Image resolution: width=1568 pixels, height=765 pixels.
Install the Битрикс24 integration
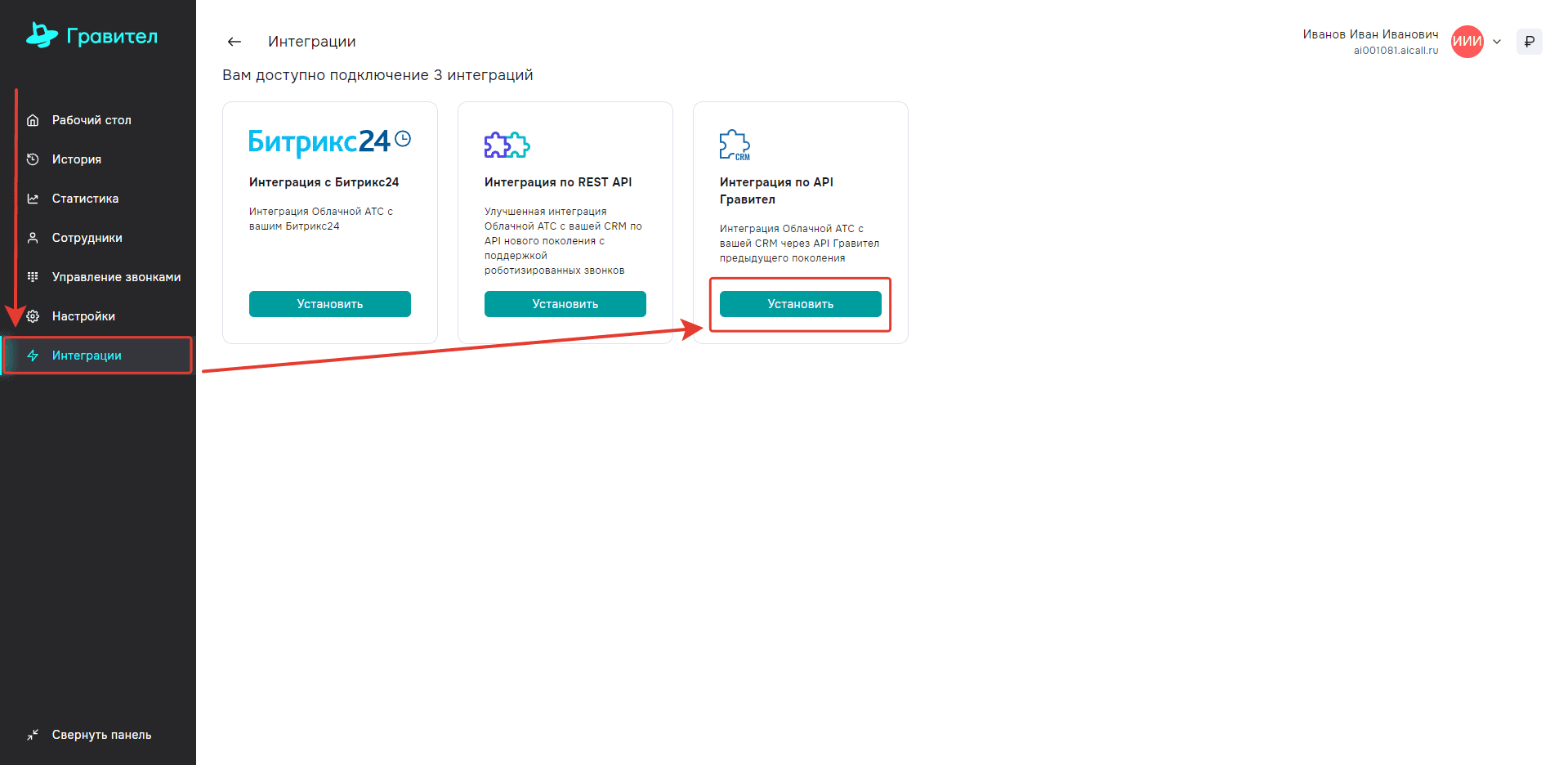click(x=330, y=304)
